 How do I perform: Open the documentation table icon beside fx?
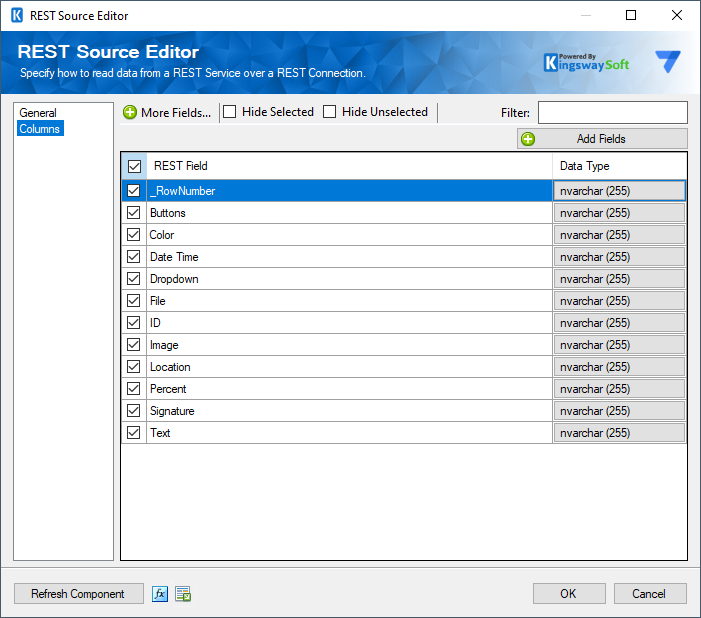coord(183,594)
